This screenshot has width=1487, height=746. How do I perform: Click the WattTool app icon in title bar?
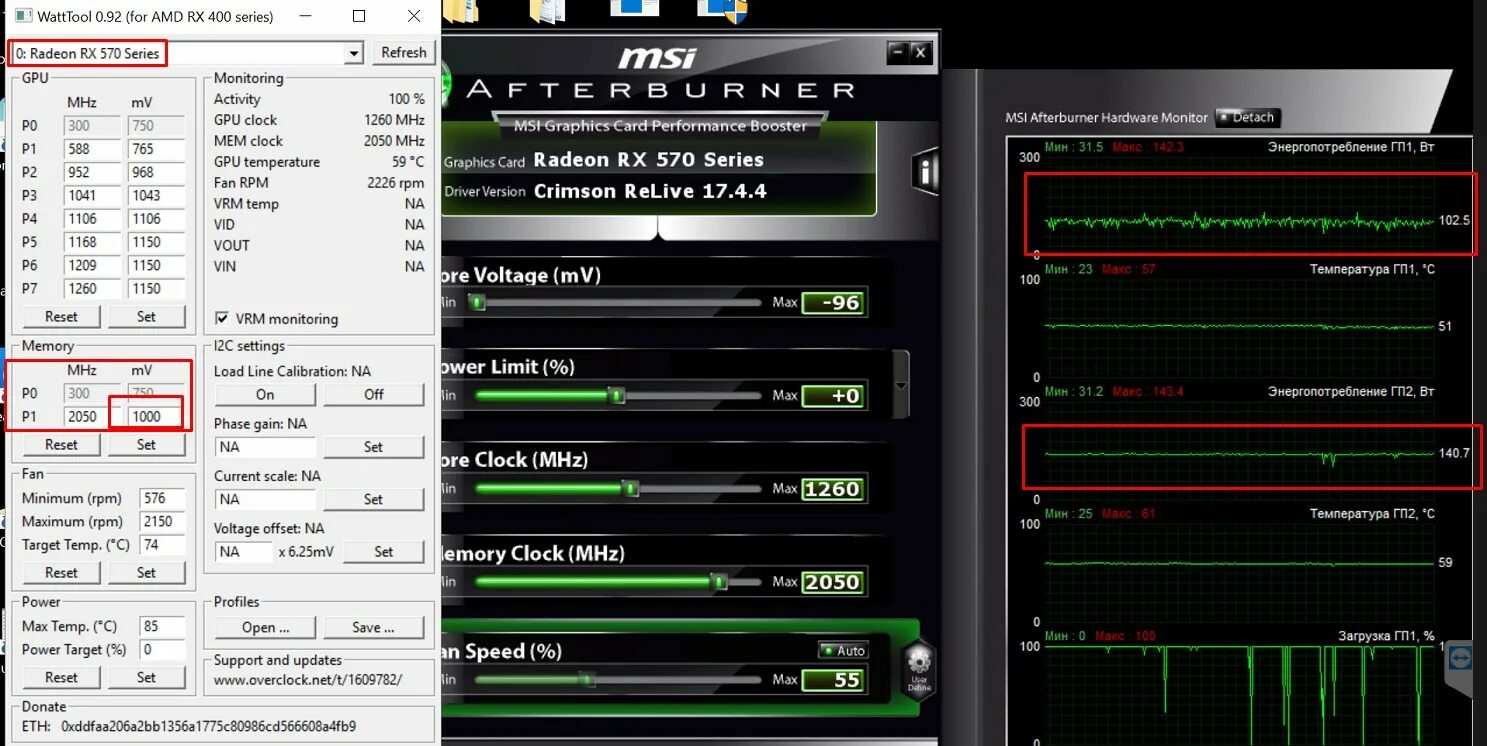pos(23,17)
